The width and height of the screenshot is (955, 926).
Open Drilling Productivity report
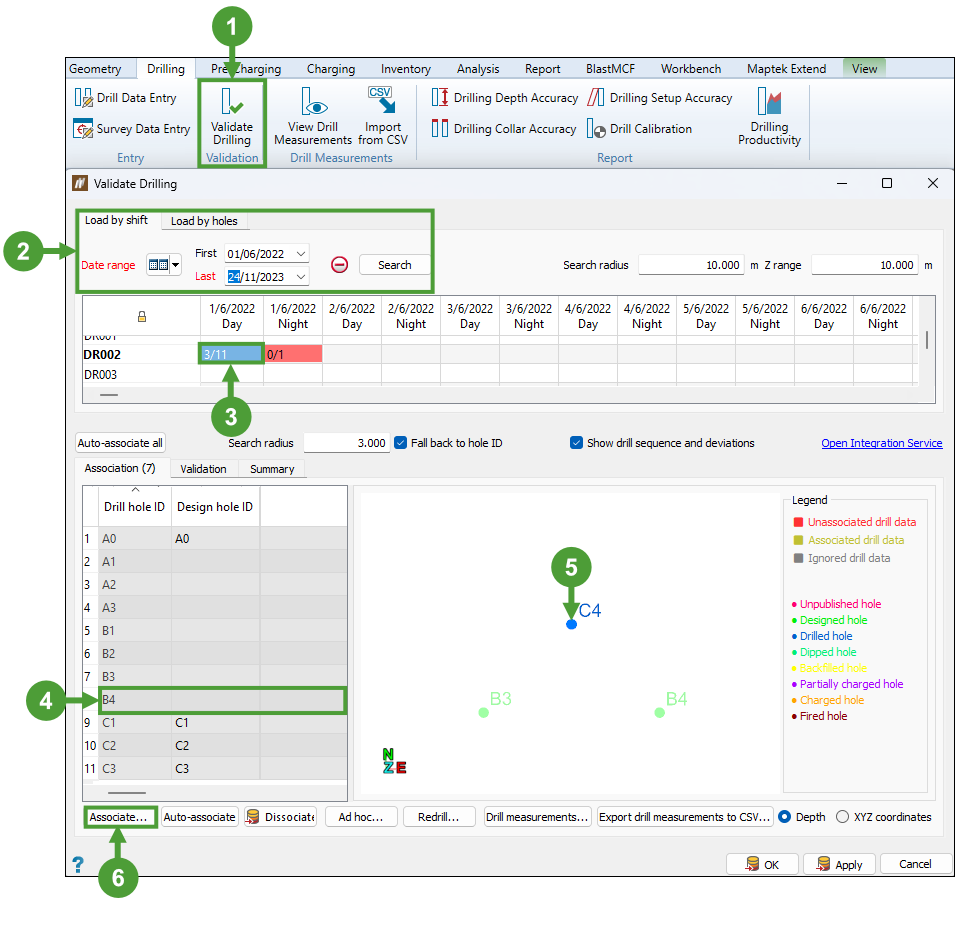coord(769,117)
